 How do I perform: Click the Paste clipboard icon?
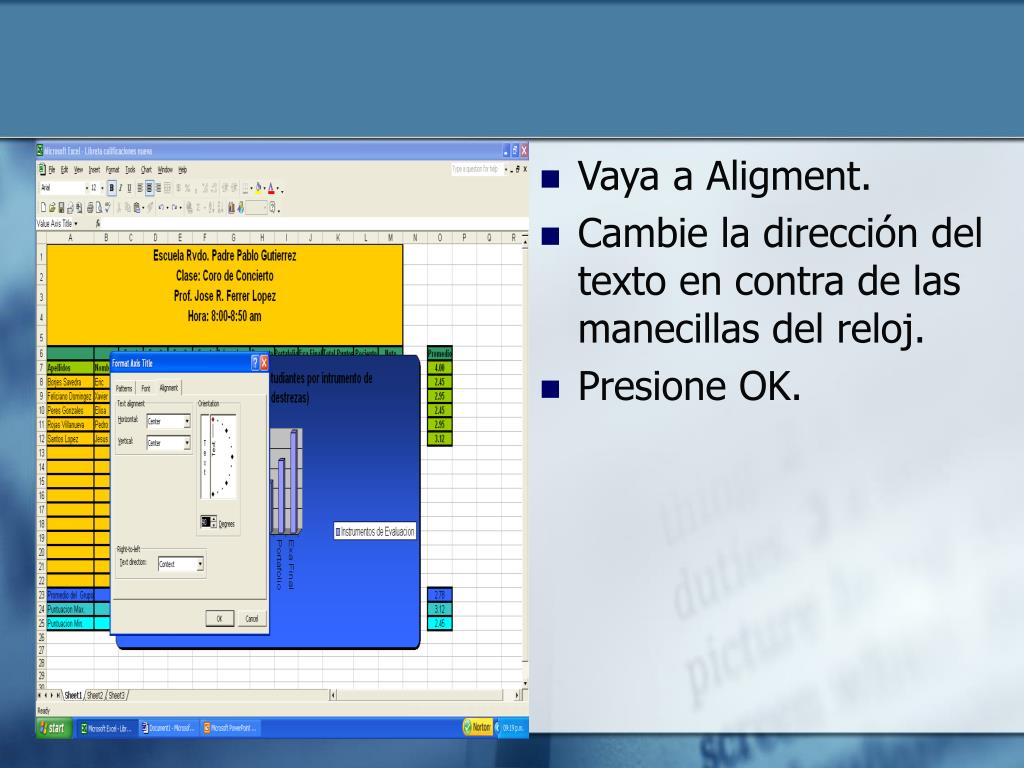137,208
